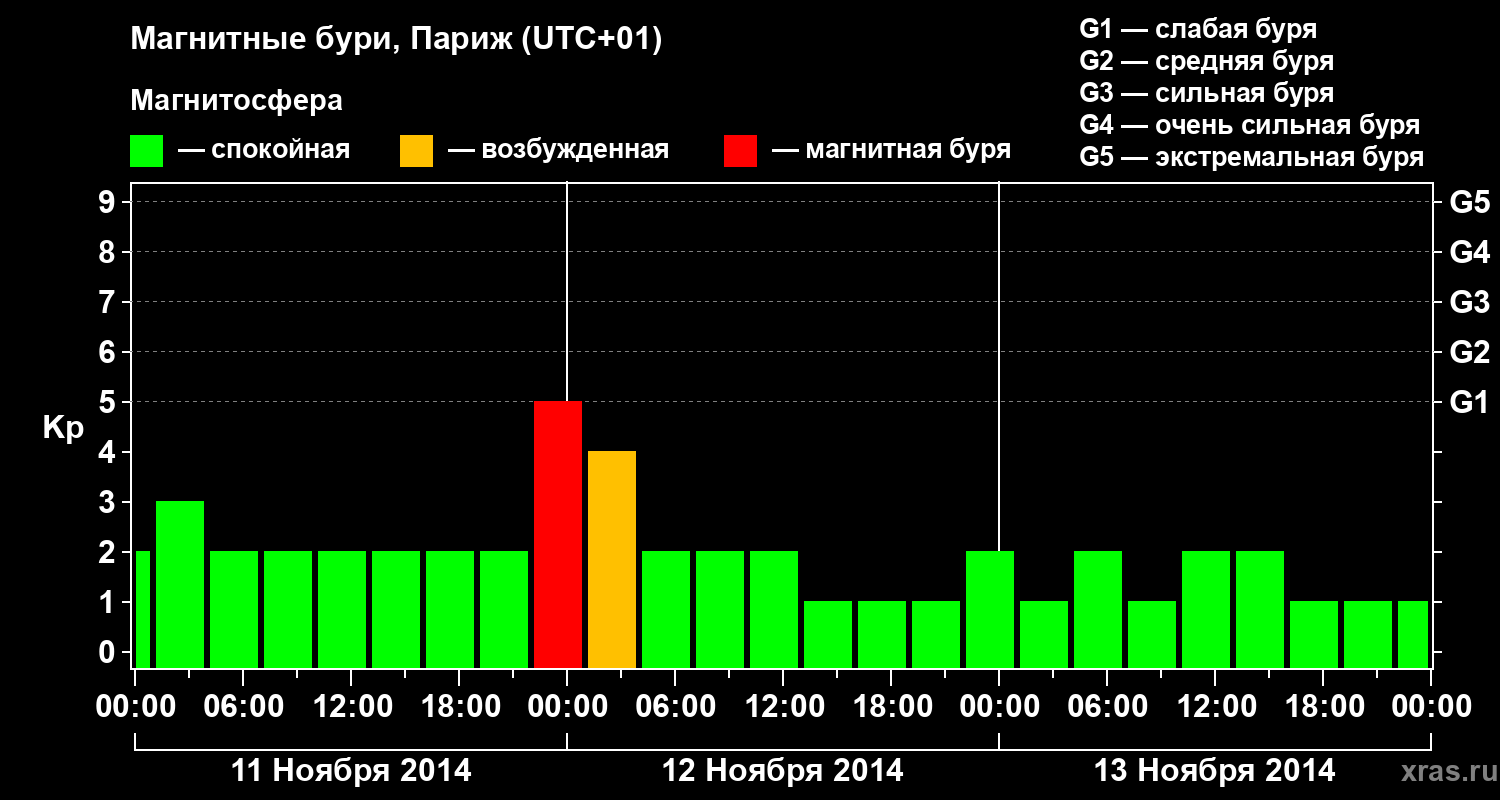Click the '11 Ноября 2014' date label
Viewport: 1500px width, 800px height.
coord(351,771)
